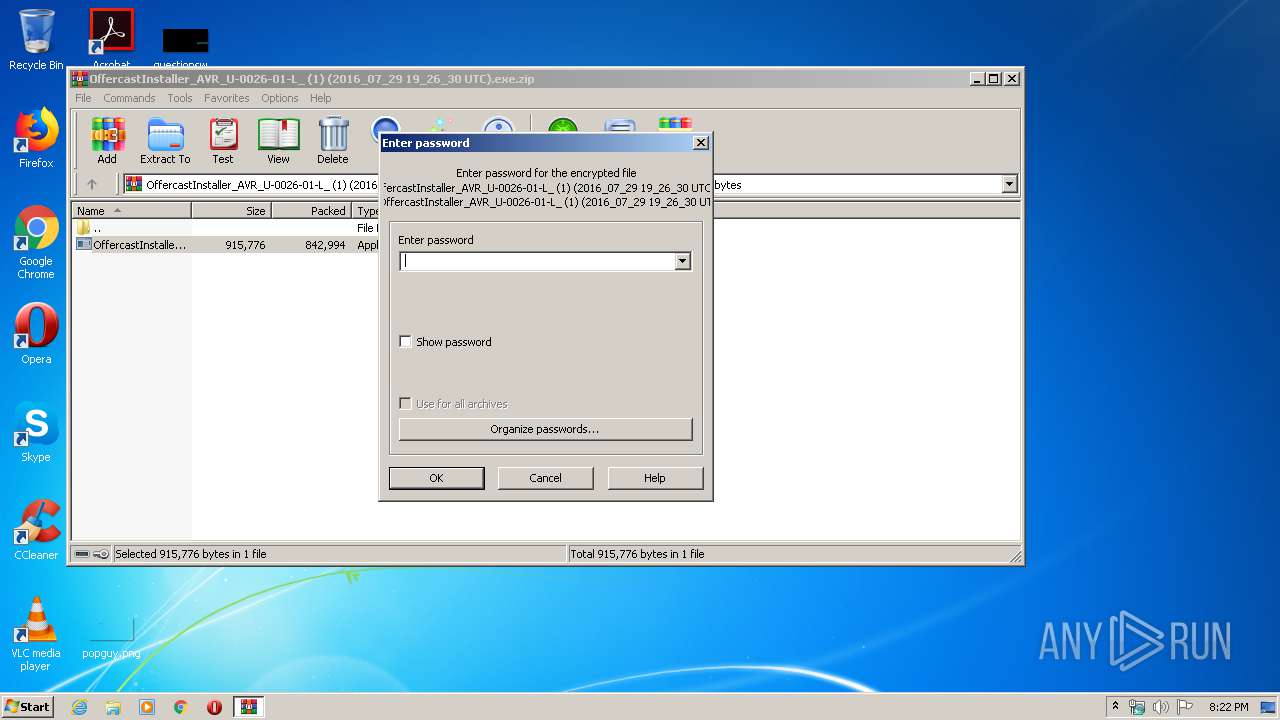
Task: Open the Help menu in menu bar
Action: coord(321,98)
